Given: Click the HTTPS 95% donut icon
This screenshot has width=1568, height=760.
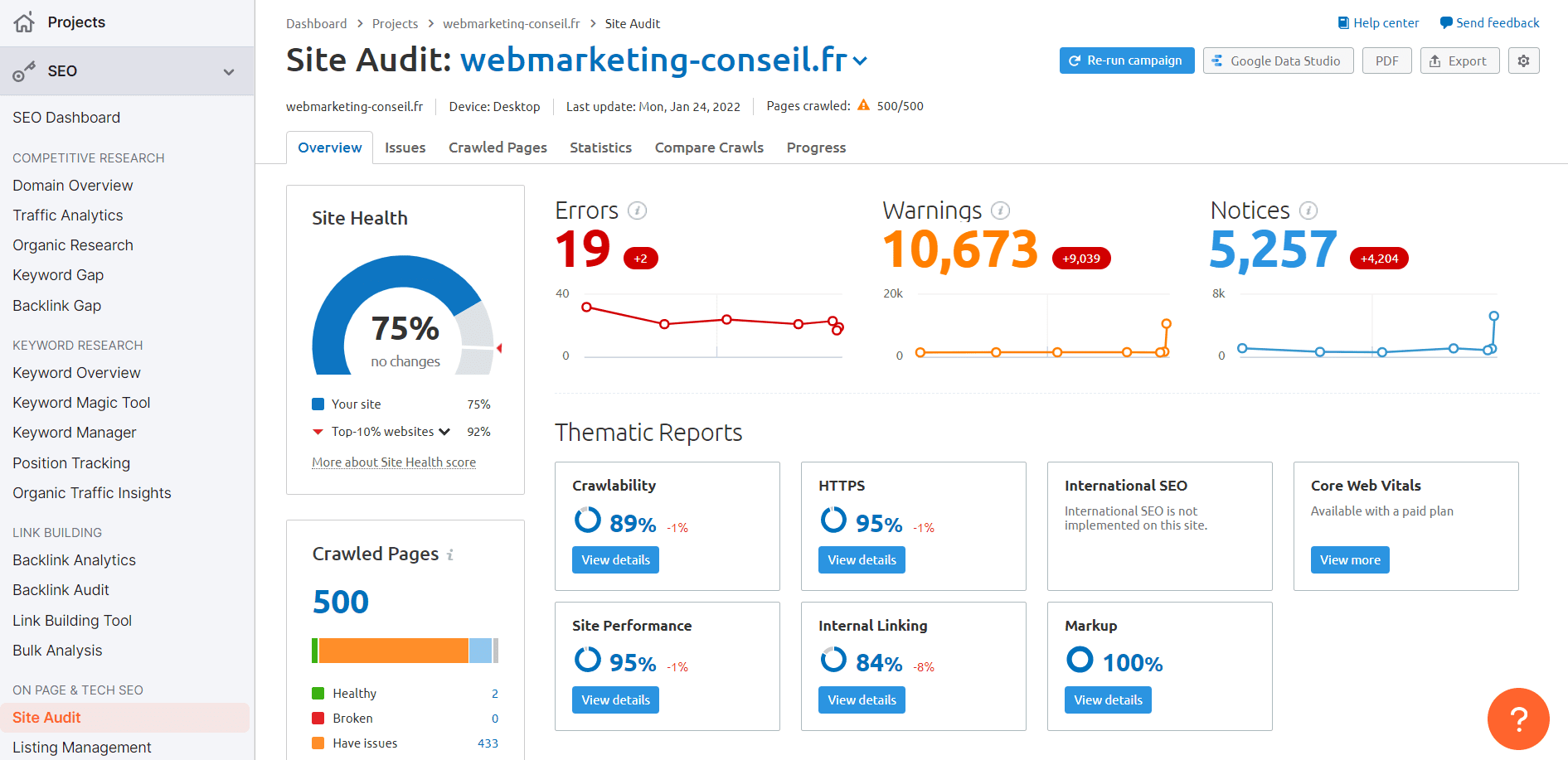Looking at the screenshot, I should 833,520.
